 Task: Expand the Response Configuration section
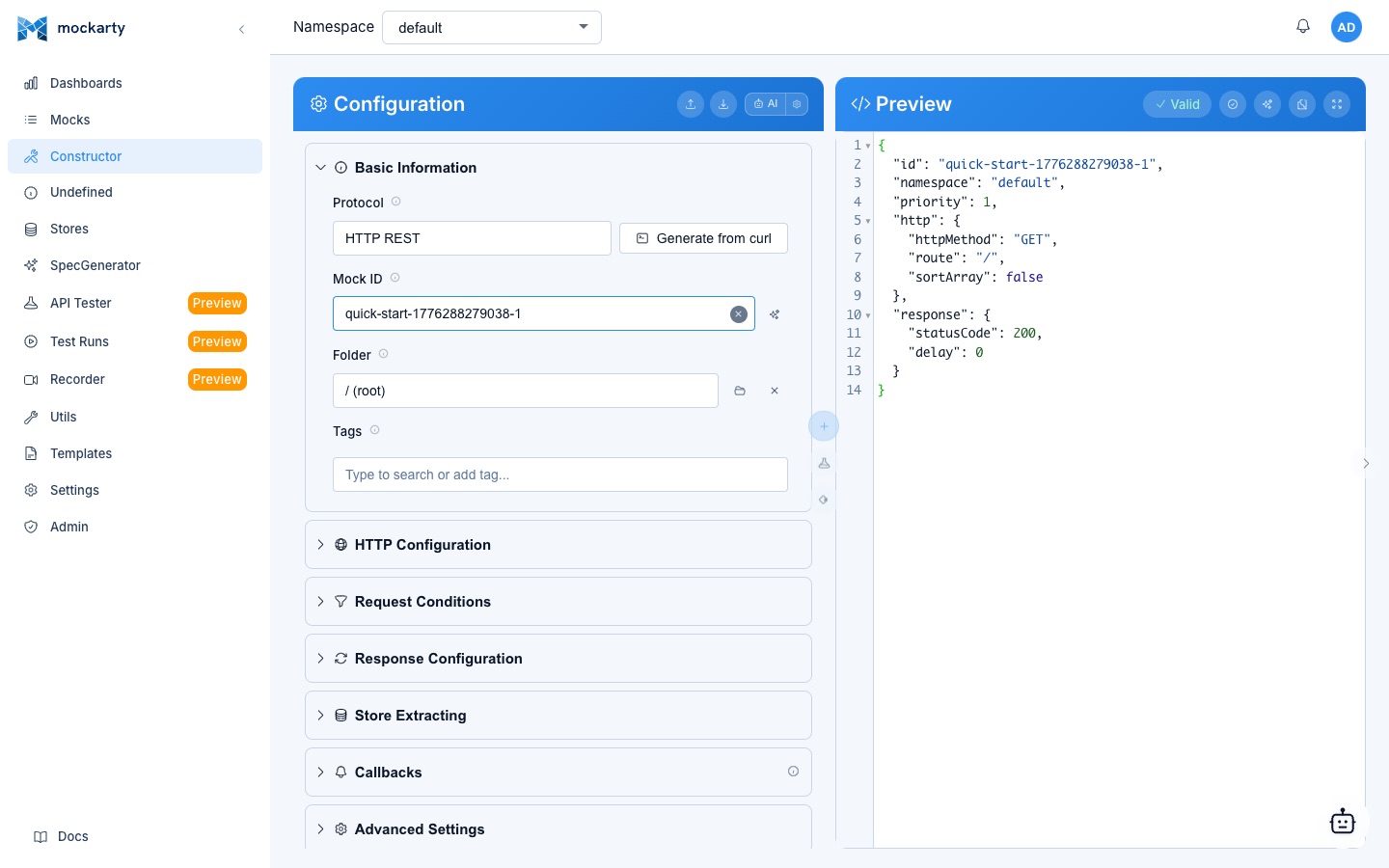click(x=558, y=659)
